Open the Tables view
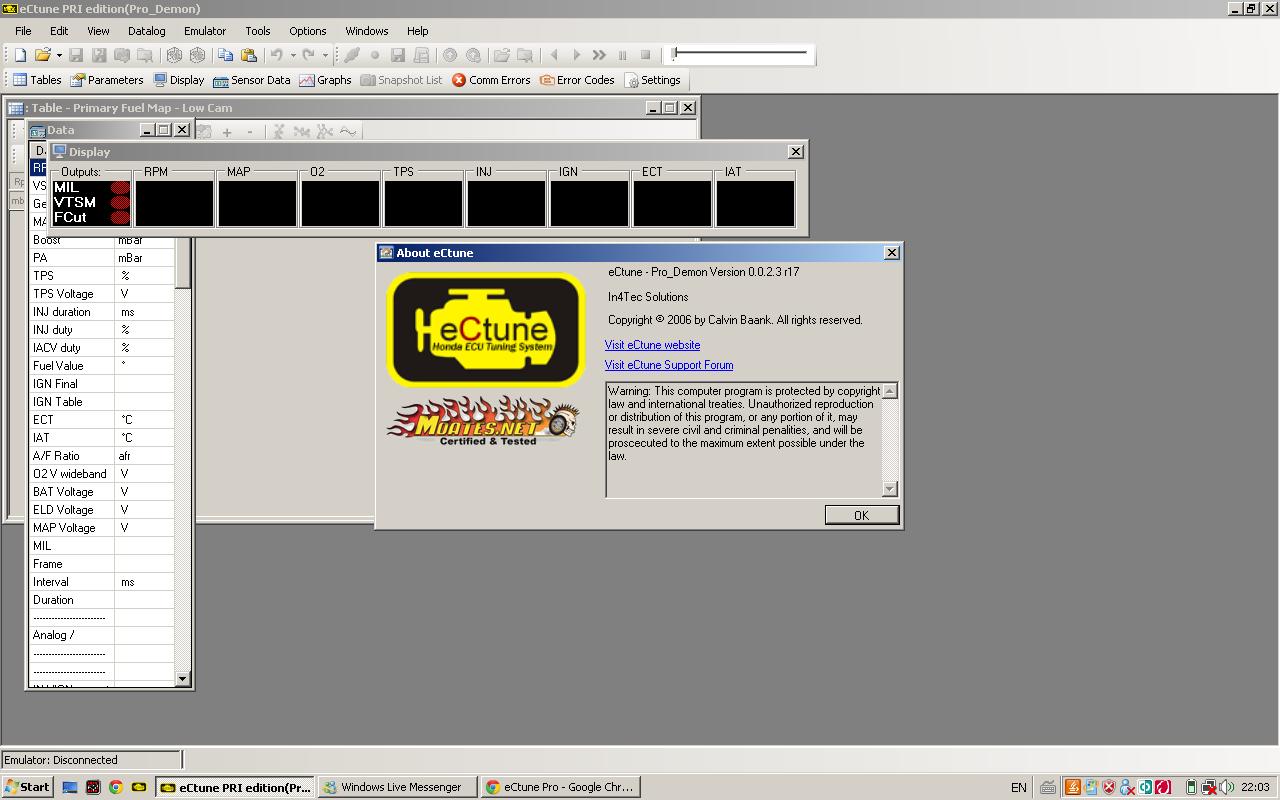The image size is (1280, 800). (37, 80)
